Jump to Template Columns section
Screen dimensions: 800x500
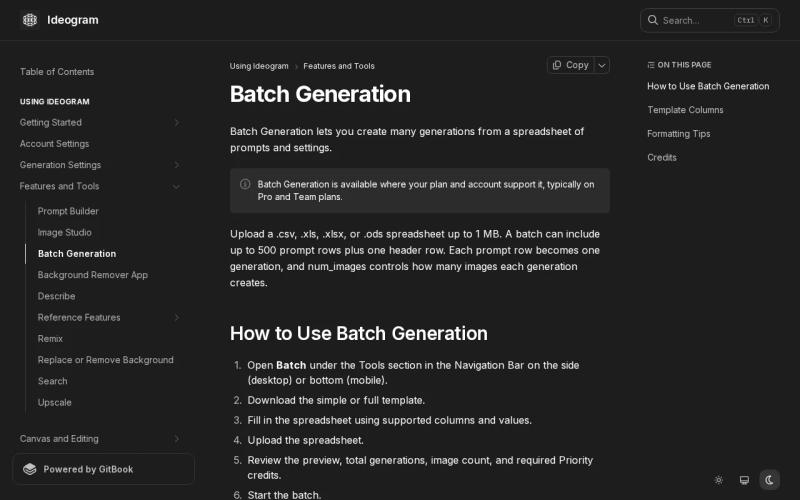coord(685,110)
